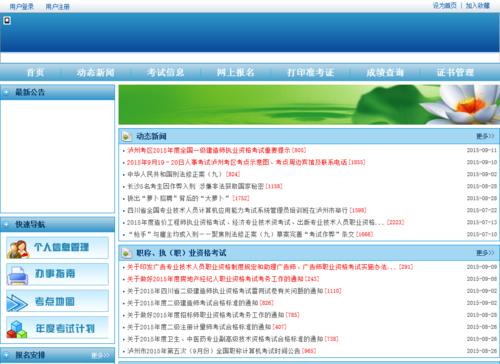The width and height of the screenshot is (500, 364).
Task: Click 更多>> in the 动态新闻 section
Action: 485,136
